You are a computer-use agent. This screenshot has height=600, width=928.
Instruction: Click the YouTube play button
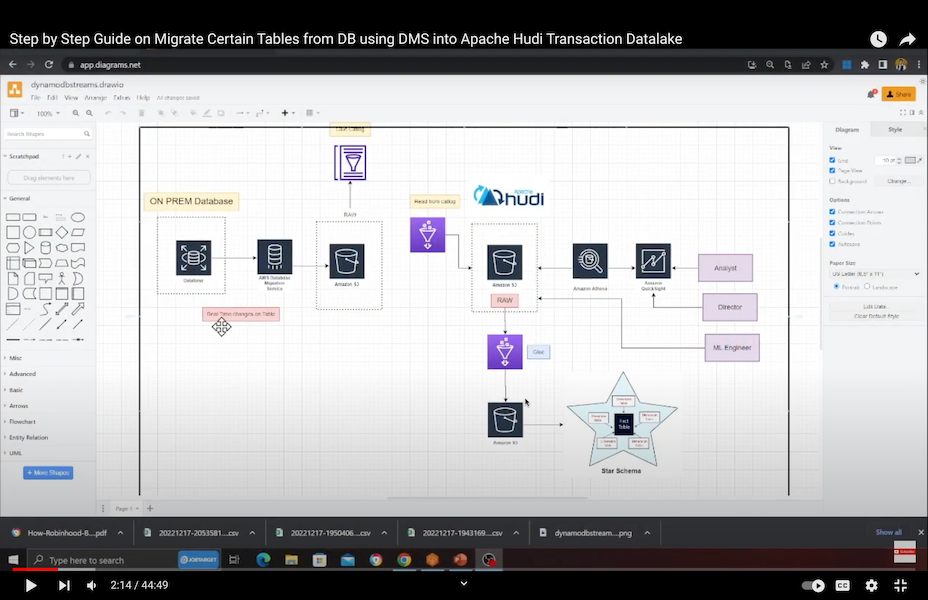(31, 585)
